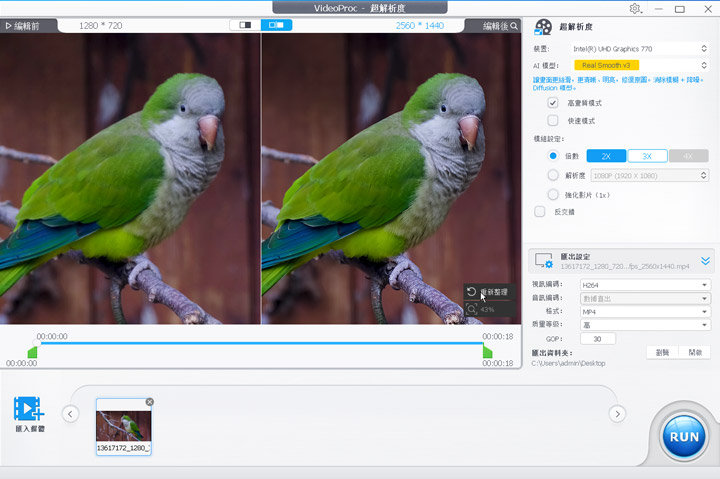Open the 质量等级 dropdown
Image resolution: width=720 pixels, height=479 pixels.
pos(645,325)
